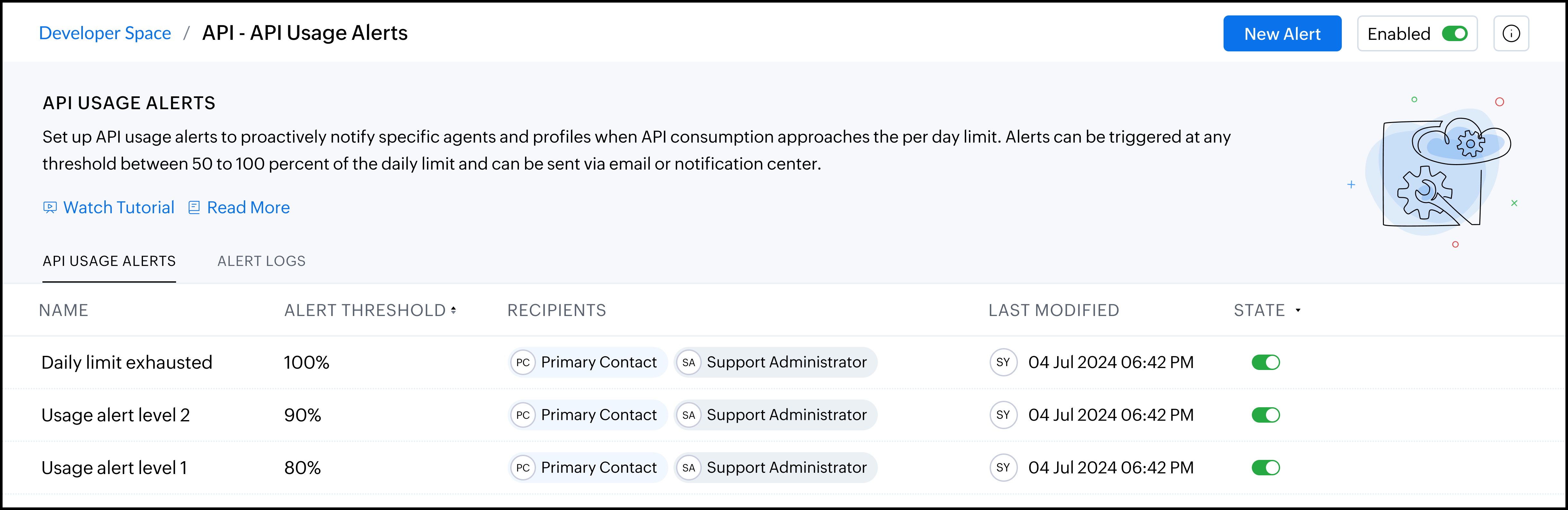Disable the Daily limit exhausted alert
The height and width of the screenshot is (510, 1568).
(1265, 363)
